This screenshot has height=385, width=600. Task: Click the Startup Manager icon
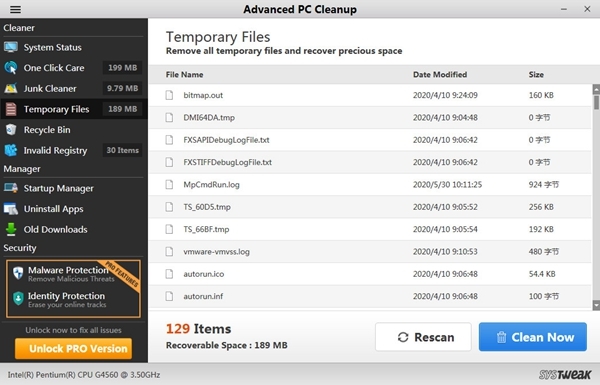point(11,188)
